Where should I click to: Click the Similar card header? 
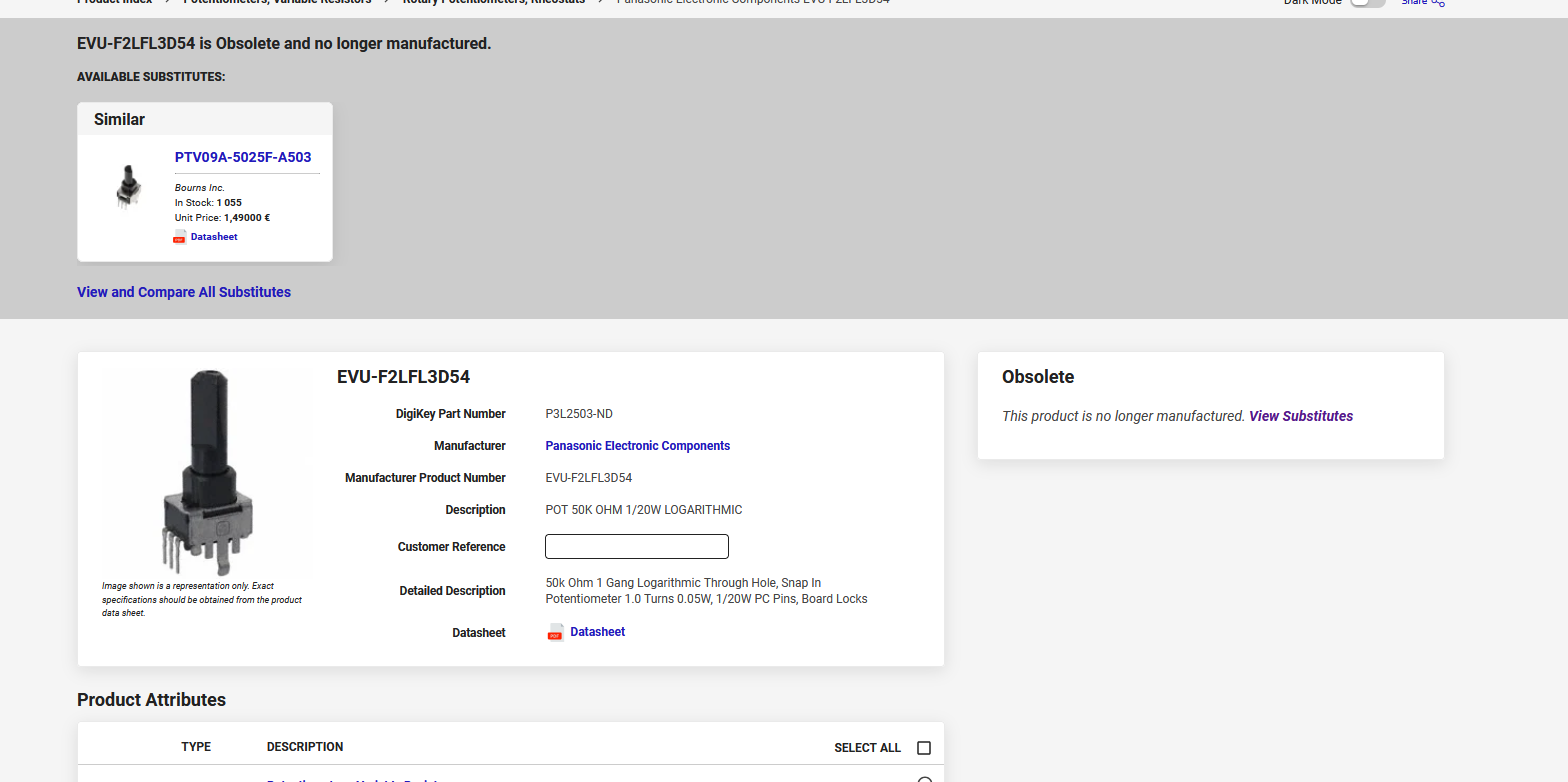tap(205, 119)
